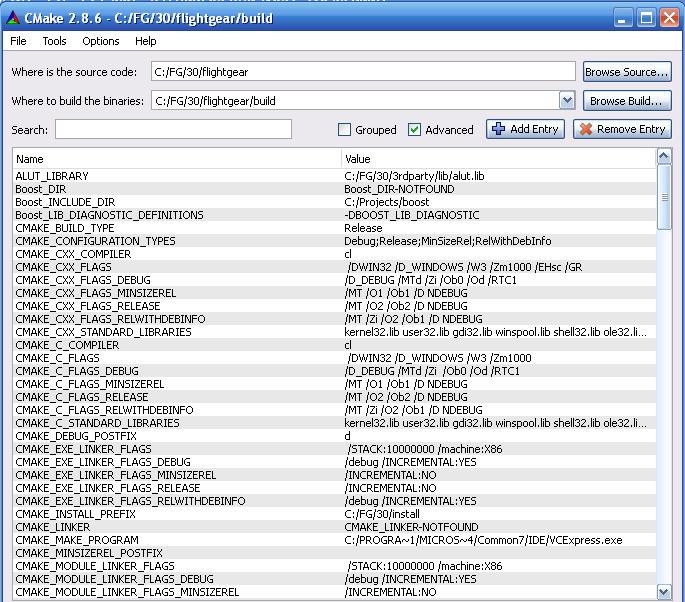Click the Browse Build button

[x=627, y=101]
